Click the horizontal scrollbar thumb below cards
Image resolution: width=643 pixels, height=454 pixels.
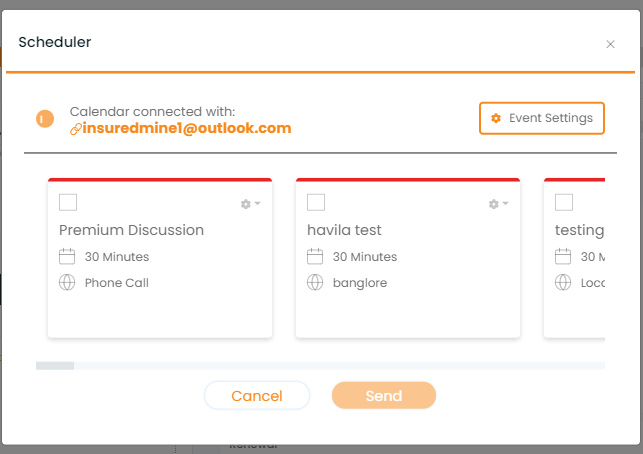tap(55, 365)
